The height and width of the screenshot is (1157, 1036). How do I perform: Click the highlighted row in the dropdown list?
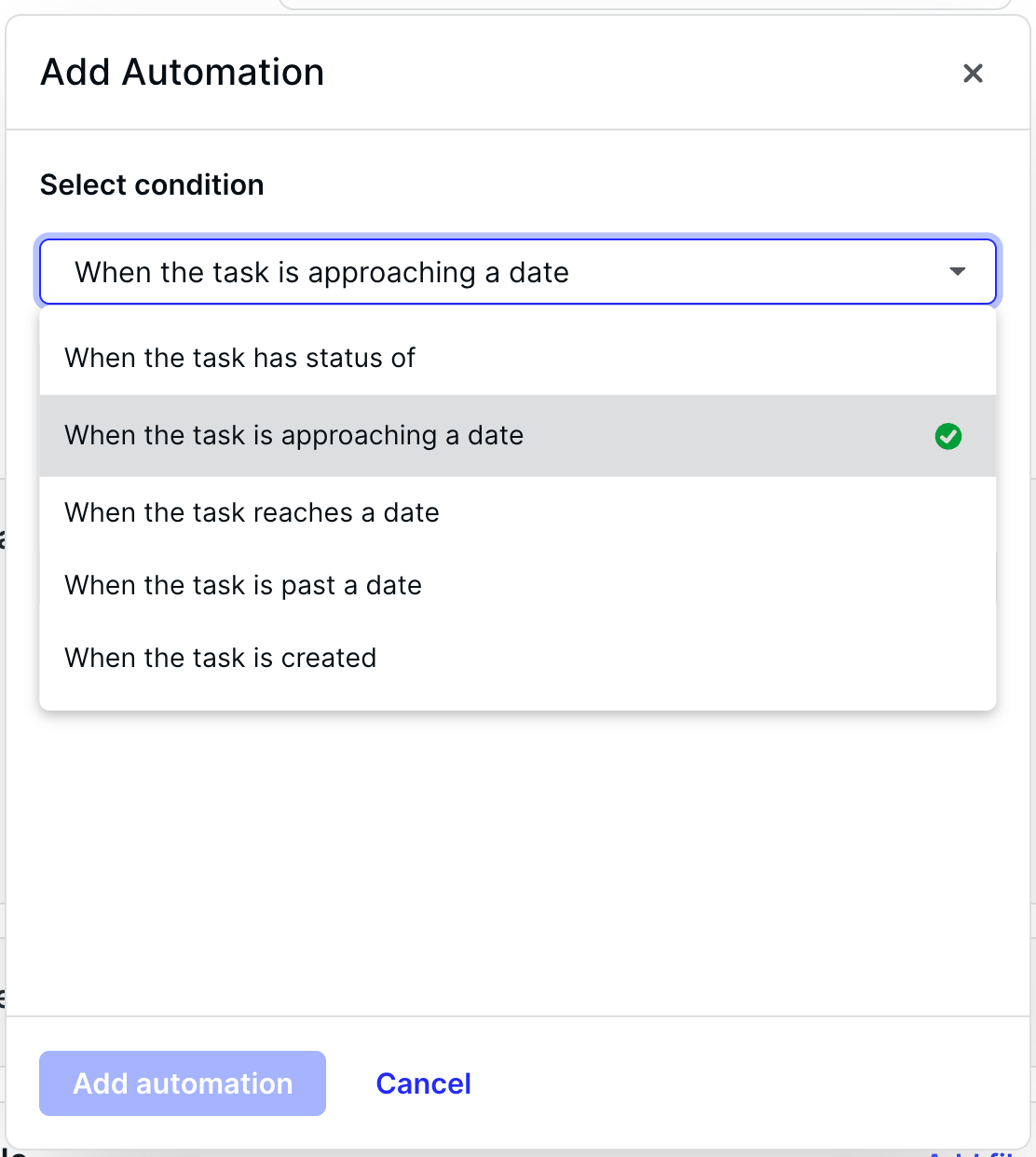coord(518,436)
